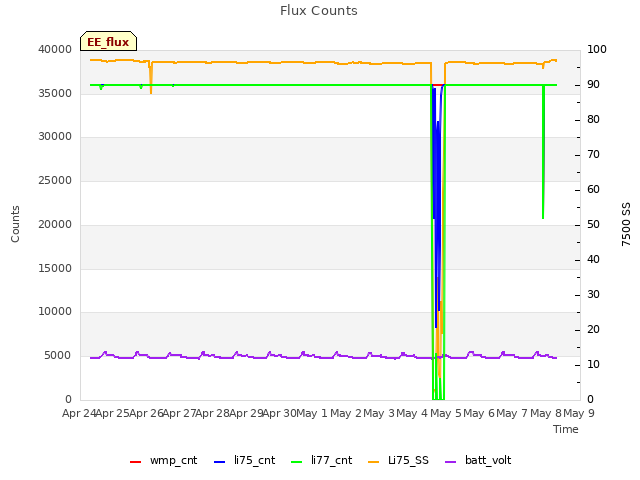This screenshot has width=640, height=480.
Task: Toggle the Li75_SS legend entry
Action: (x=398, y=460)
